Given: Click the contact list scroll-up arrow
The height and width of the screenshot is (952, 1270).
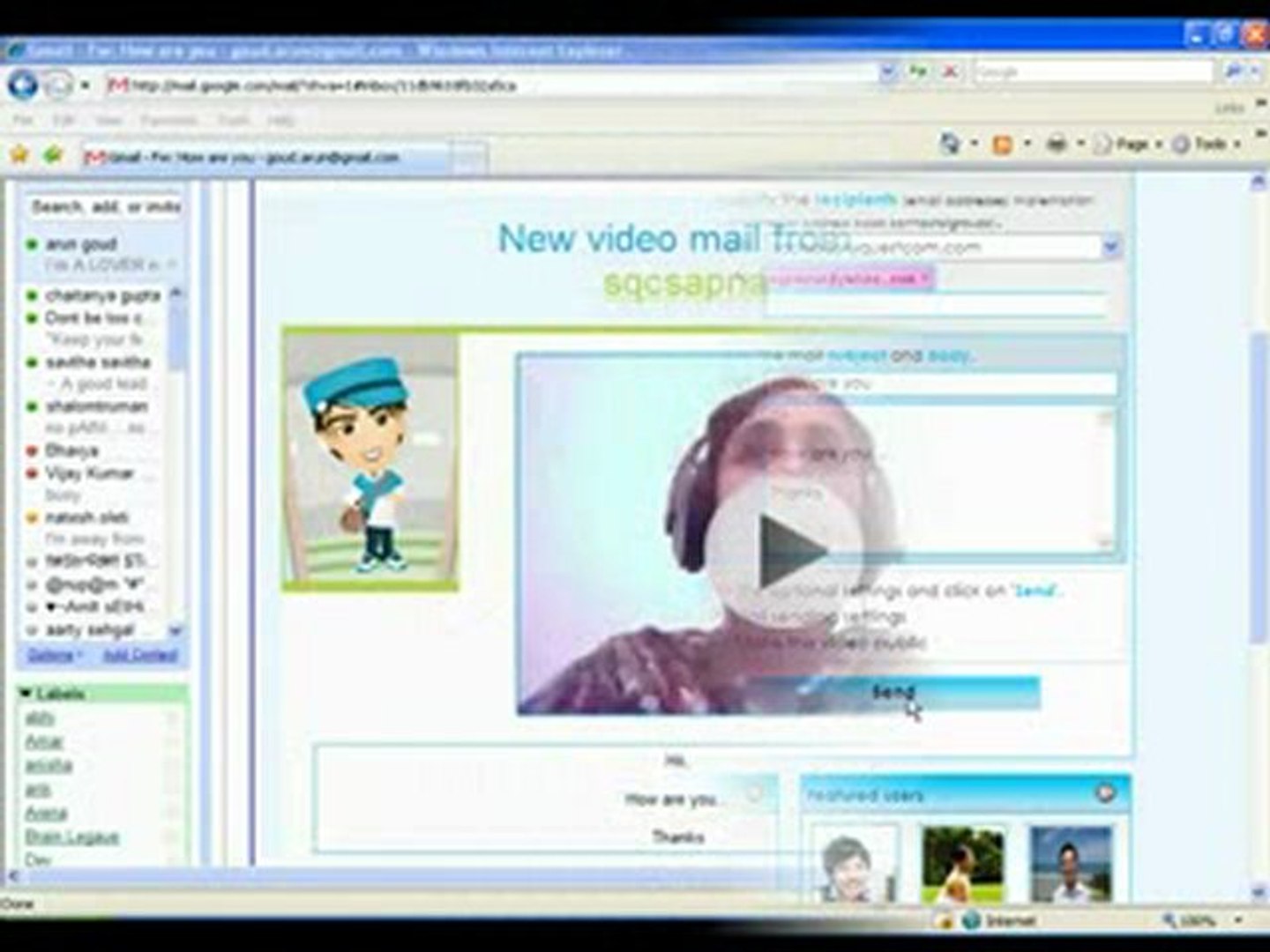Looking at the screenshot, I should (x=176, y=293).
